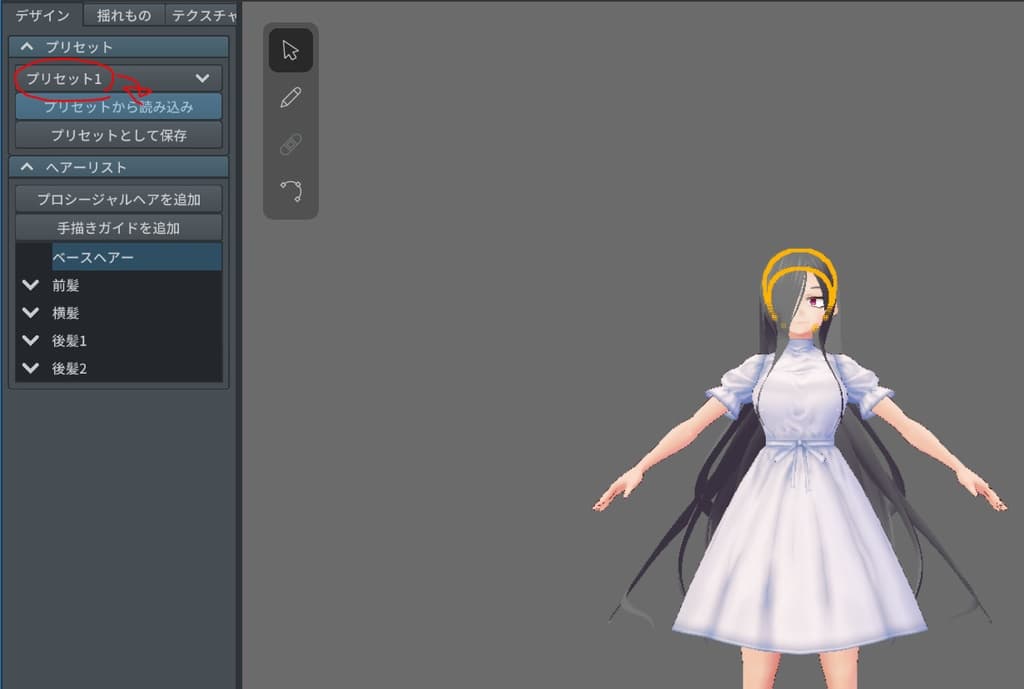Collapse the プリセット section
1024x689 pixels.
[25, 46]
